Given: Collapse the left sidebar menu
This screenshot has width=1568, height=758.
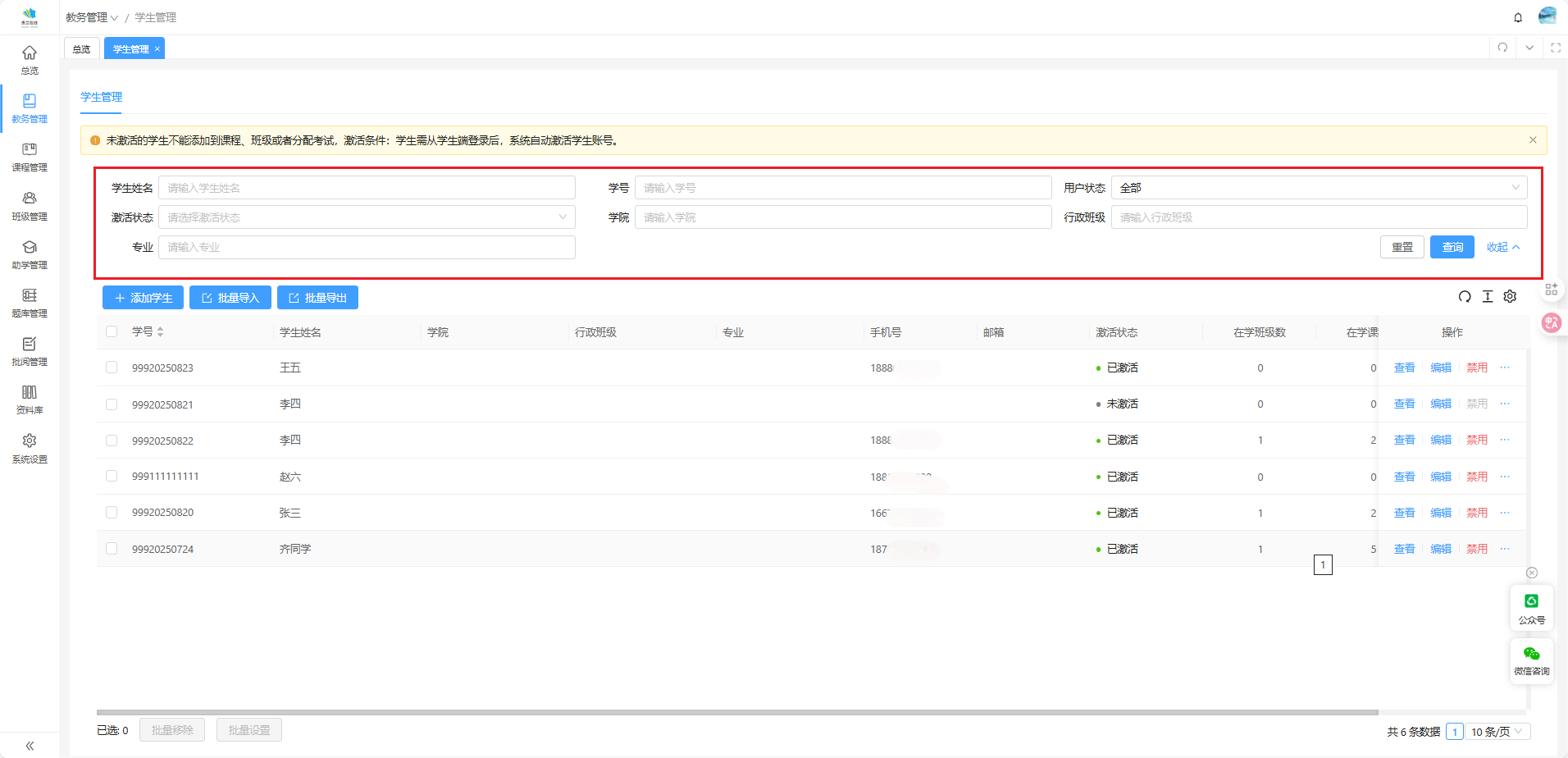Looking at the screenshot, I should [30, 746].
